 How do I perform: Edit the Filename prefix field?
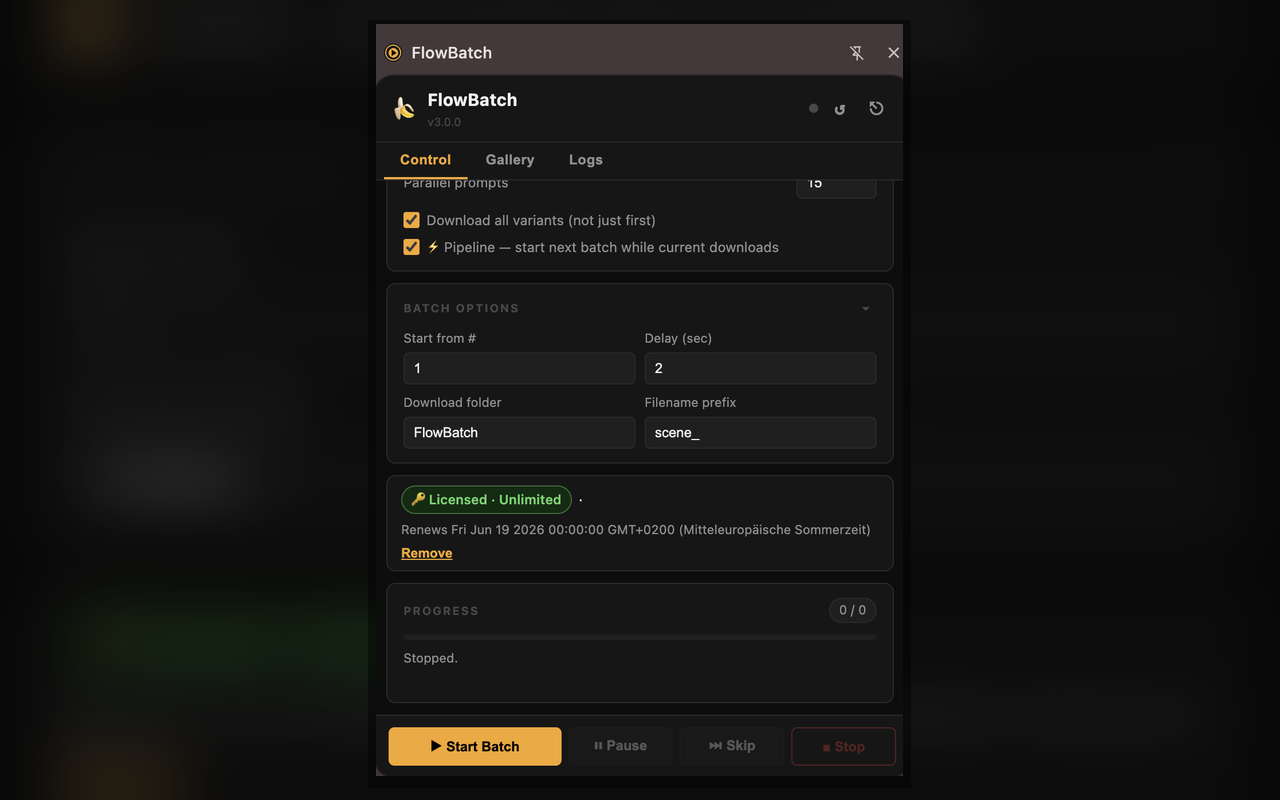[x=760, y=432]
